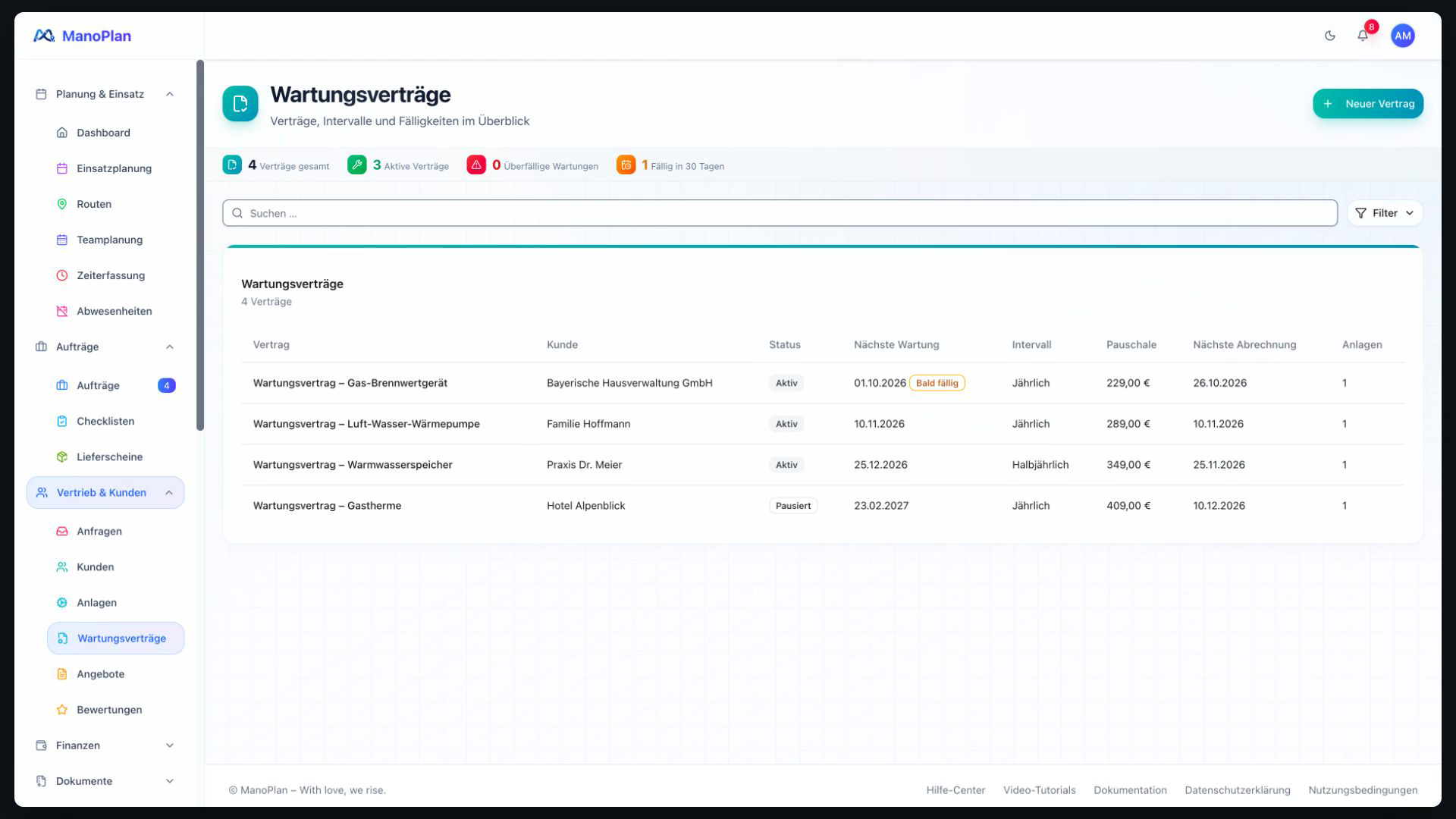Click the Anlagen gear icon
Viewport: 1456px width, 819px height.
(62, 602)
